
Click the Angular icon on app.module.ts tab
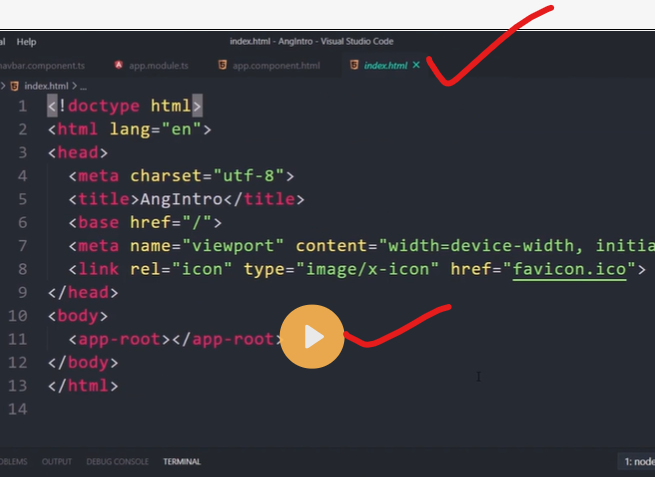click(119, 65)
